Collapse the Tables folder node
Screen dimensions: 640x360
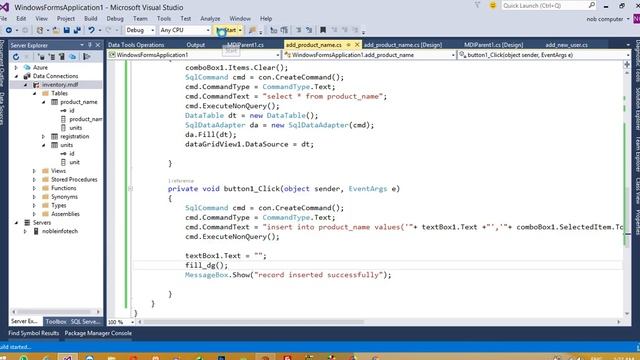pyautogui.click(x=35, y=93)
